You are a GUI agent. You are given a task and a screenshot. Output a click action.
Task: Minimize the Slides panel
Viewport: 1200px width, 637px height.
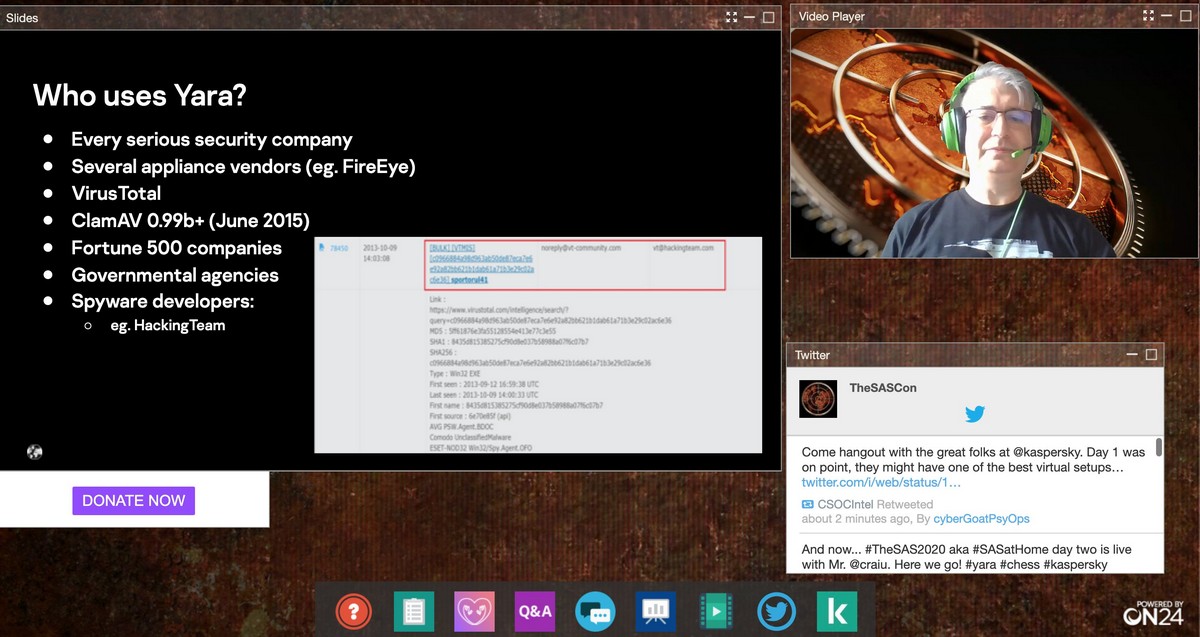tap(749, 17)
